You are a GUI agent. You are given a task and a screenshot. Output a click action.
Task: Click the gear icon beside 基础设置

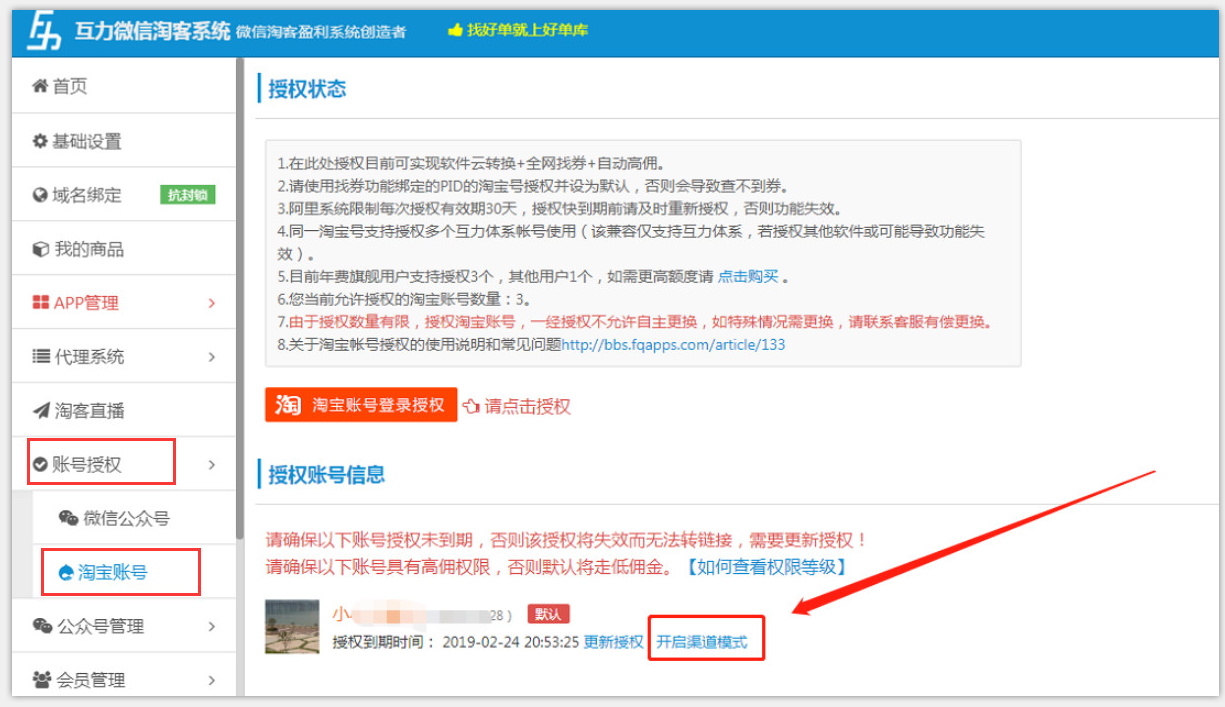click(40, 141)
